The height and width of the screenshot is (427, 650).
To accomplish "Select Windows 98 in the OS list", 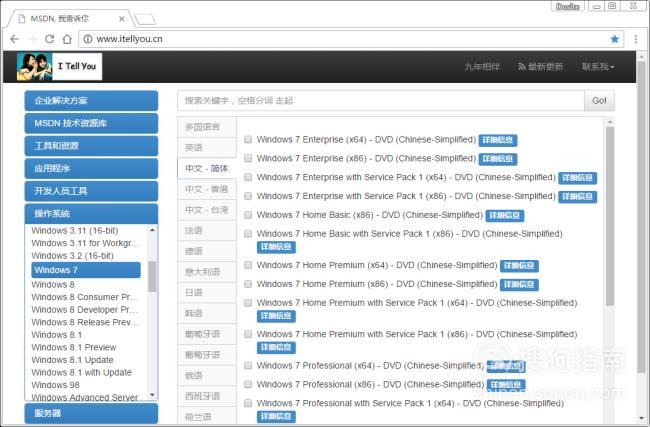I will [x=55, y=385].
